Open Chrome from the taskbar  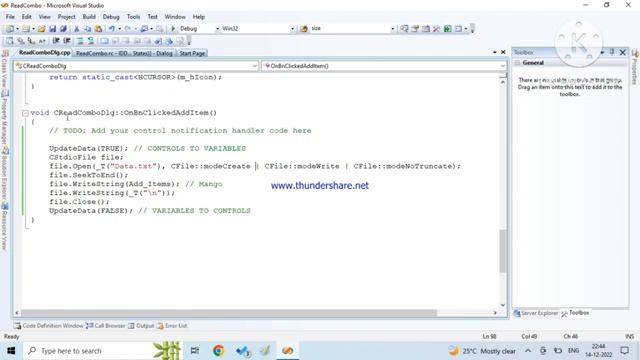click(x=218, y=351)
